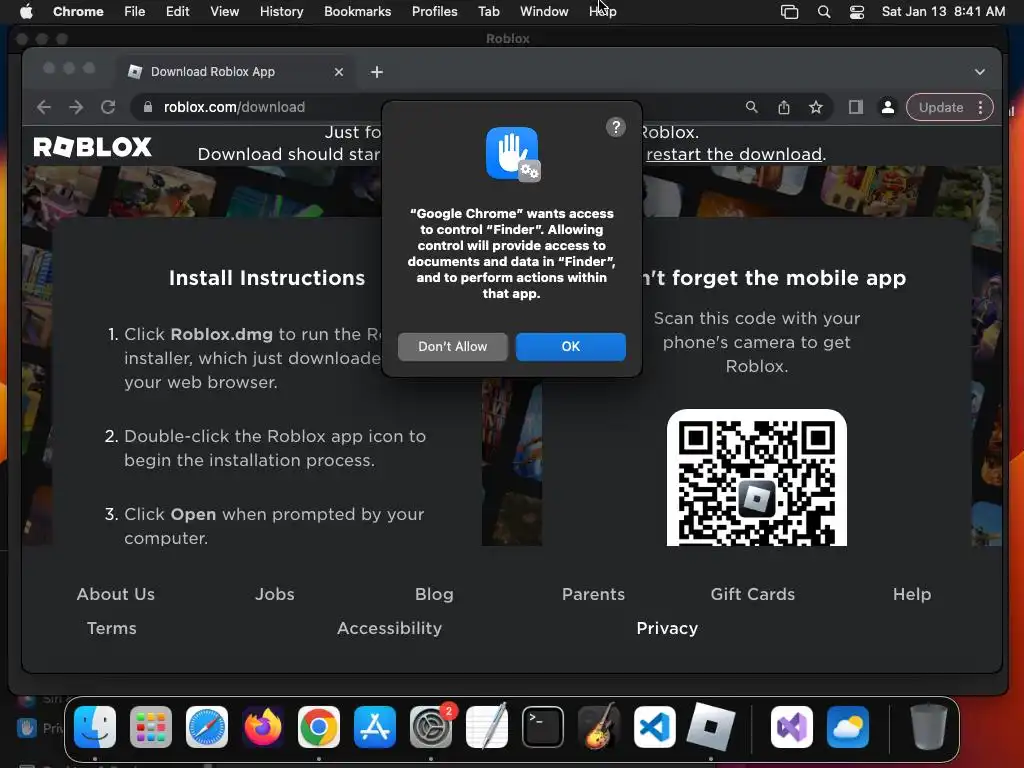Image resolution: width=1024 pixels, height=768 pixels.
Task: Open Finder from the Dock
Action: pos(95,727)
